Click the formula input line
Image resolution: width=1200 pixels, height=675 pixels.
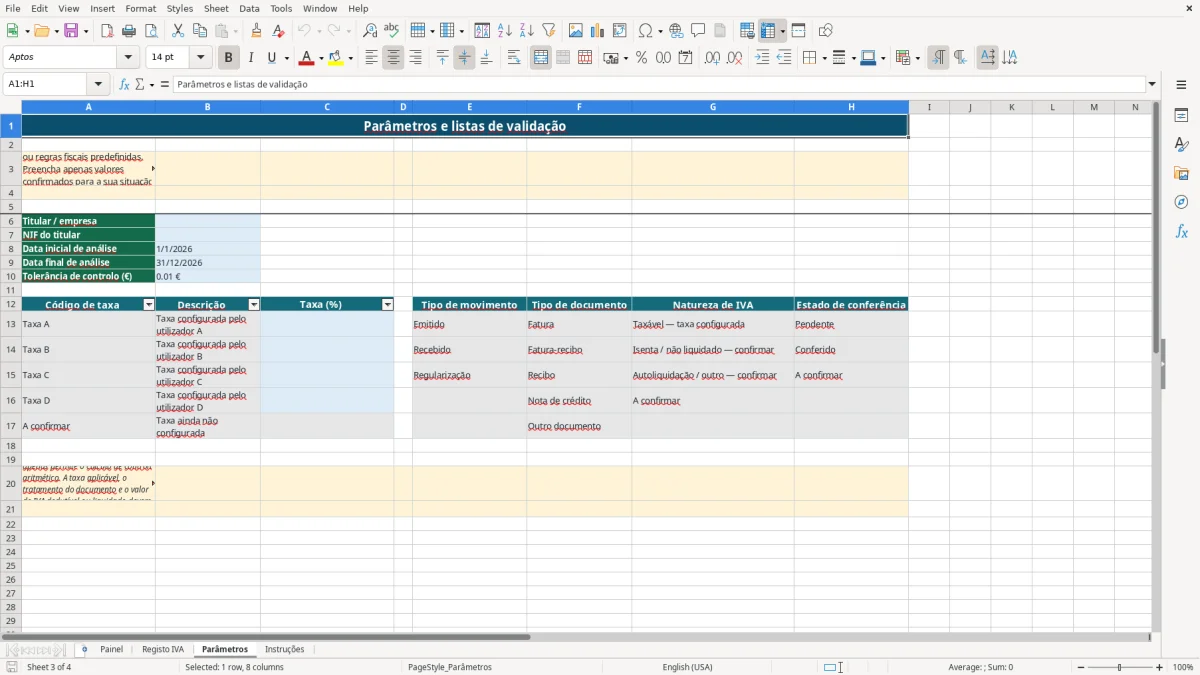click(658, 85)
